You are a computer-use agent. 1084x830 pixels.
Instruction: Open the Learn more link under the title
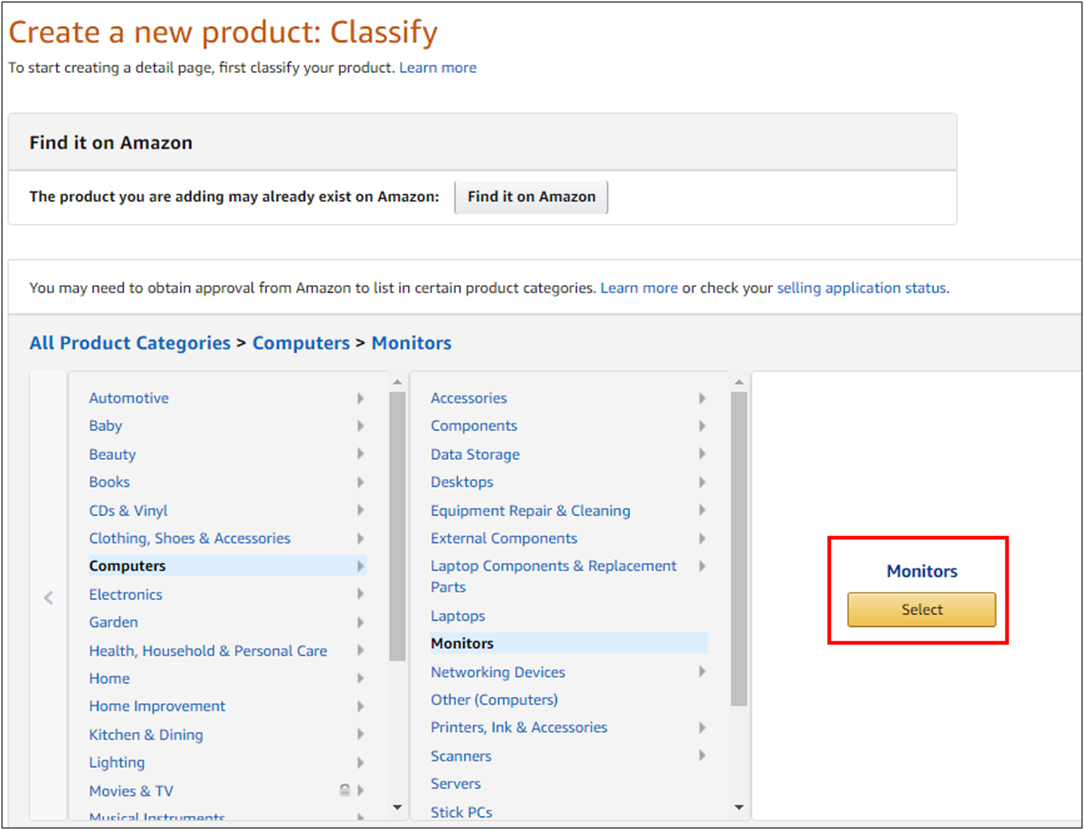tap(437, 68)
